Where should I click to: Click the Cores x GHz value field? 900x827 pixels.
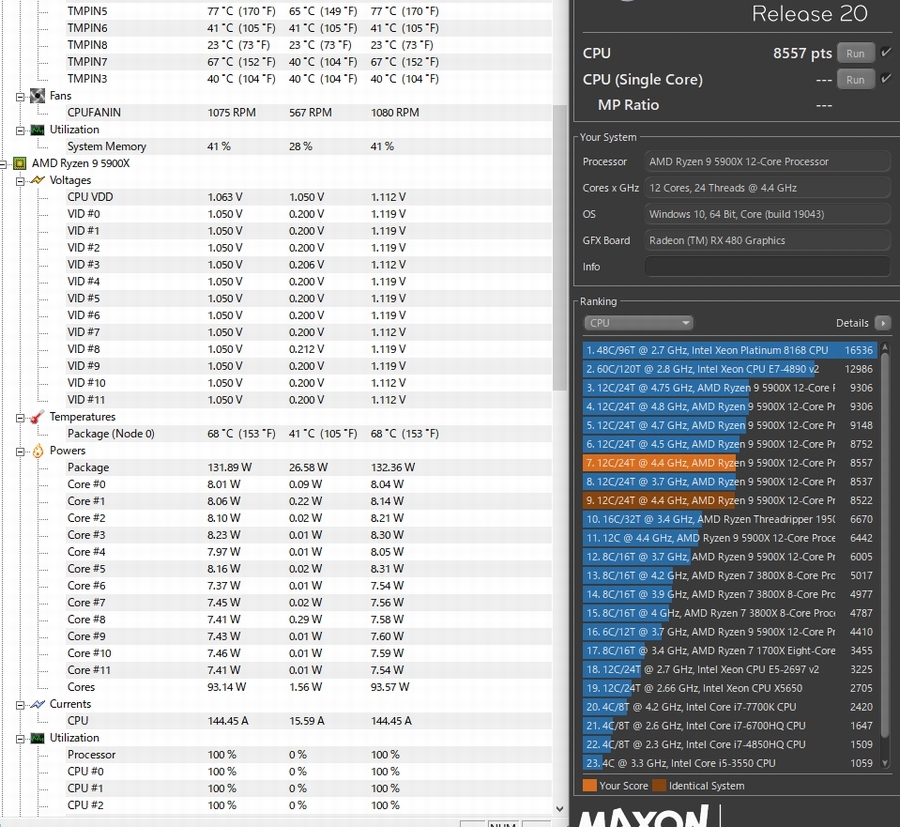tap(767, 188)
